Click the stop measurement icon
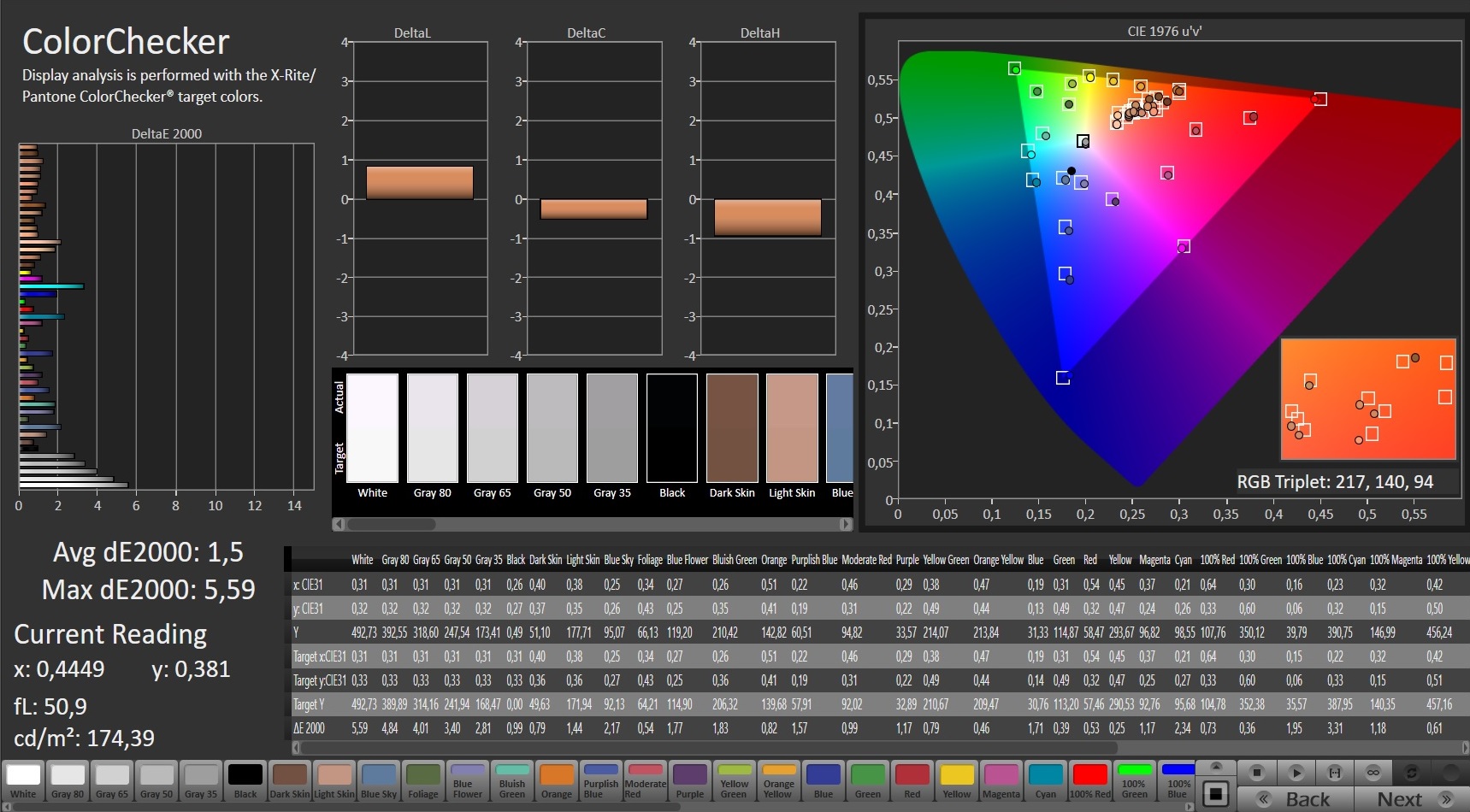 (1256, 773)
